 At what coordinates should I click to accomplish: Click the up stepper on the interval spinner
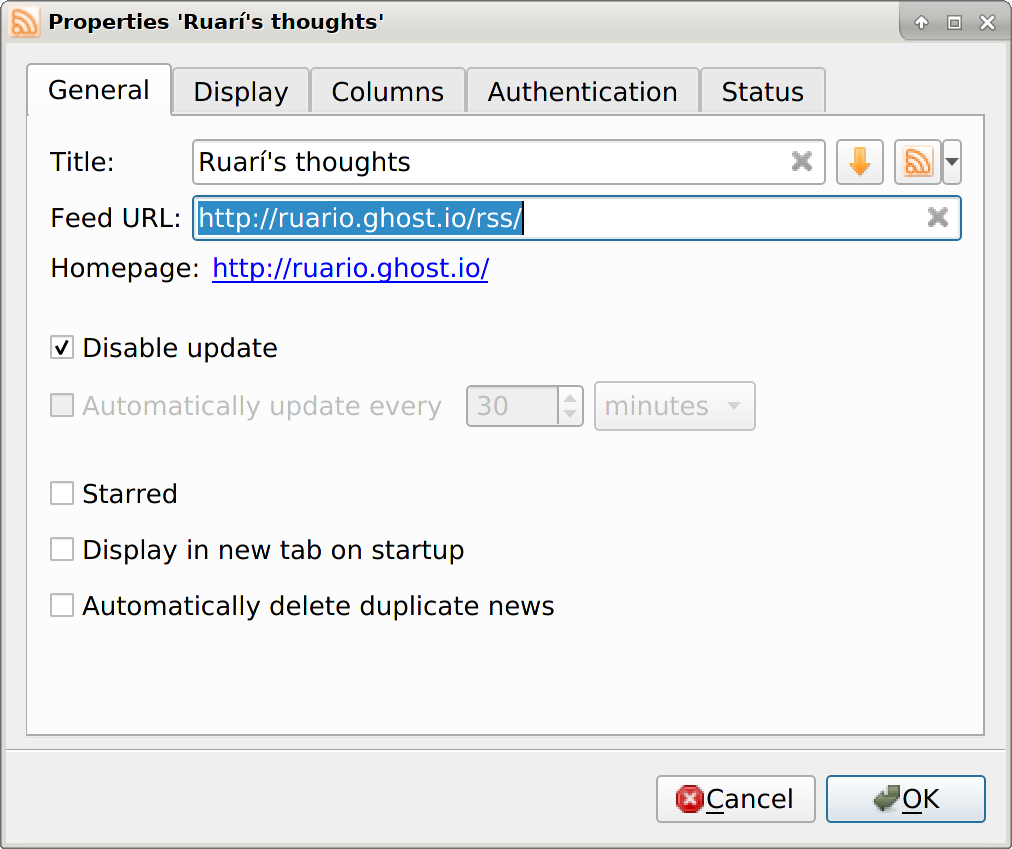coord(570,398)
